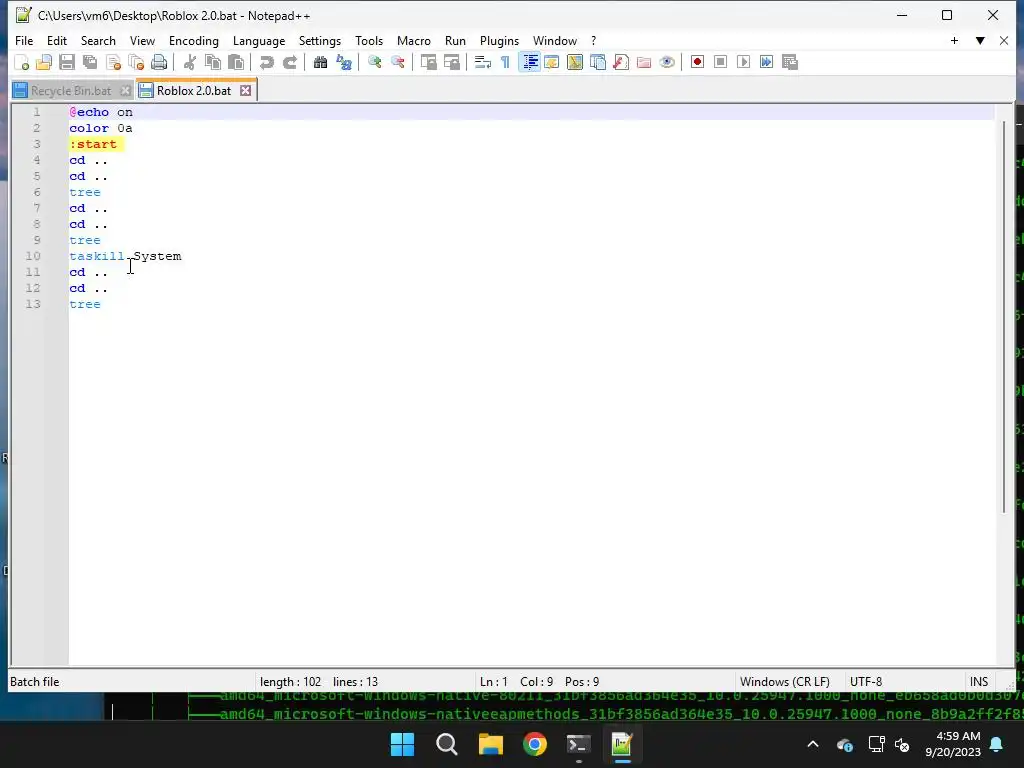
Task: Open the View menu
Action: click(142, 40)
